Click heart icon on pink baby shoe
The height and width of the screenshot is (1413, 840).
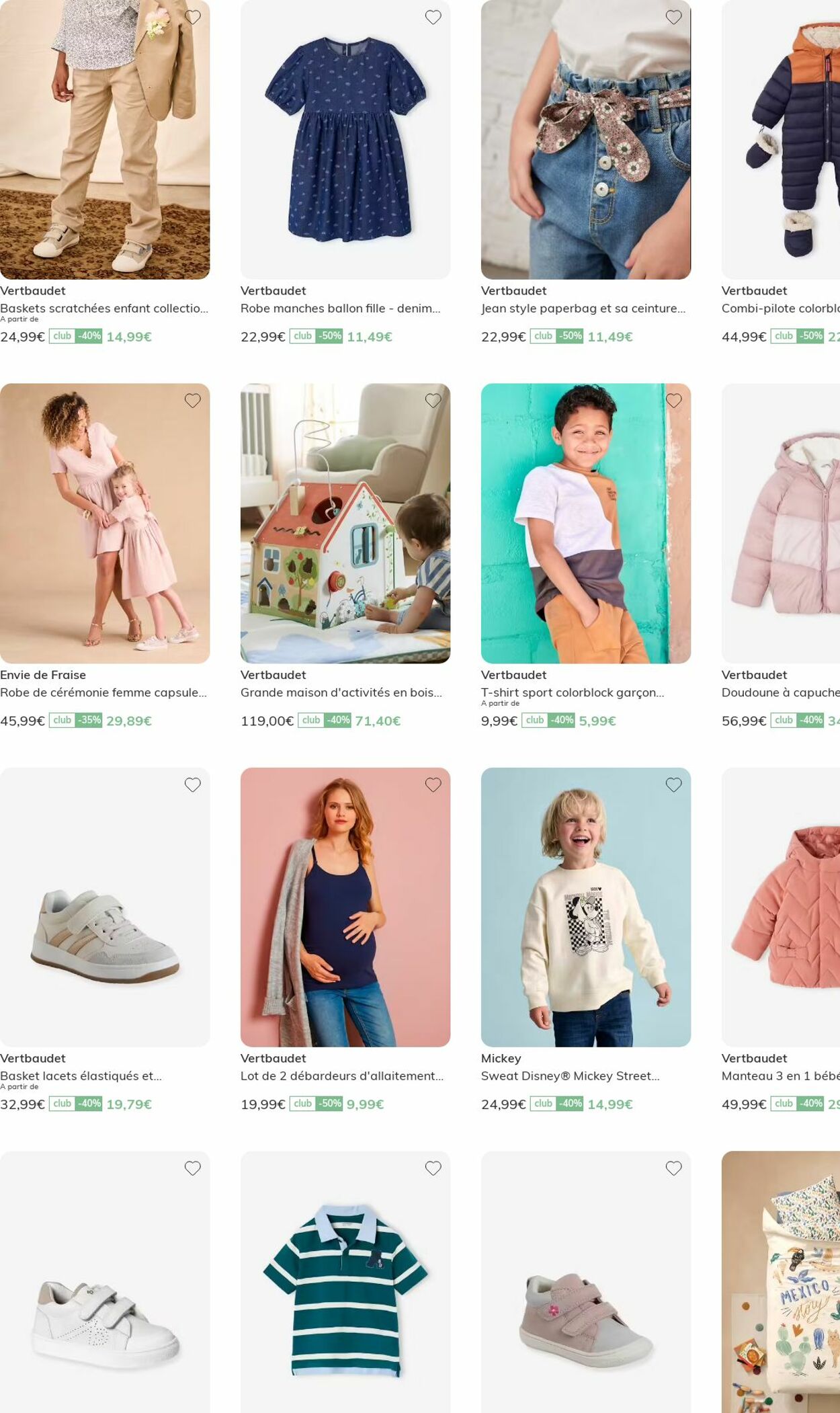click(x=674, y=1168)
